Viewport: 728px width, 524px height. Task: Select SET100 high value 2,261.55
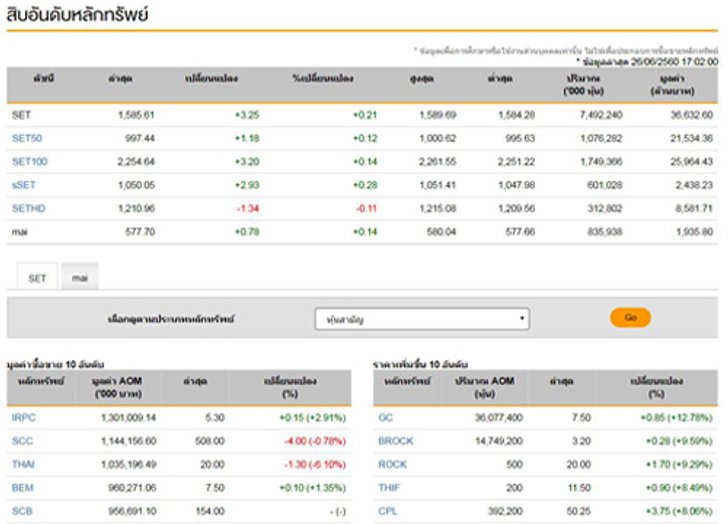tap(437, 162)
